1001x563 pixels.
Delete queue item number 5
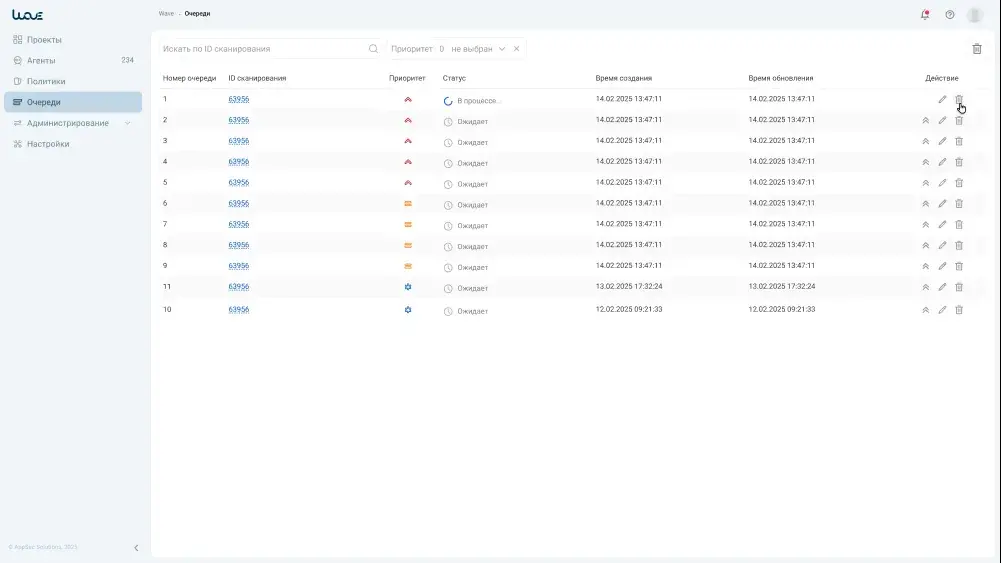pos(959,183)
